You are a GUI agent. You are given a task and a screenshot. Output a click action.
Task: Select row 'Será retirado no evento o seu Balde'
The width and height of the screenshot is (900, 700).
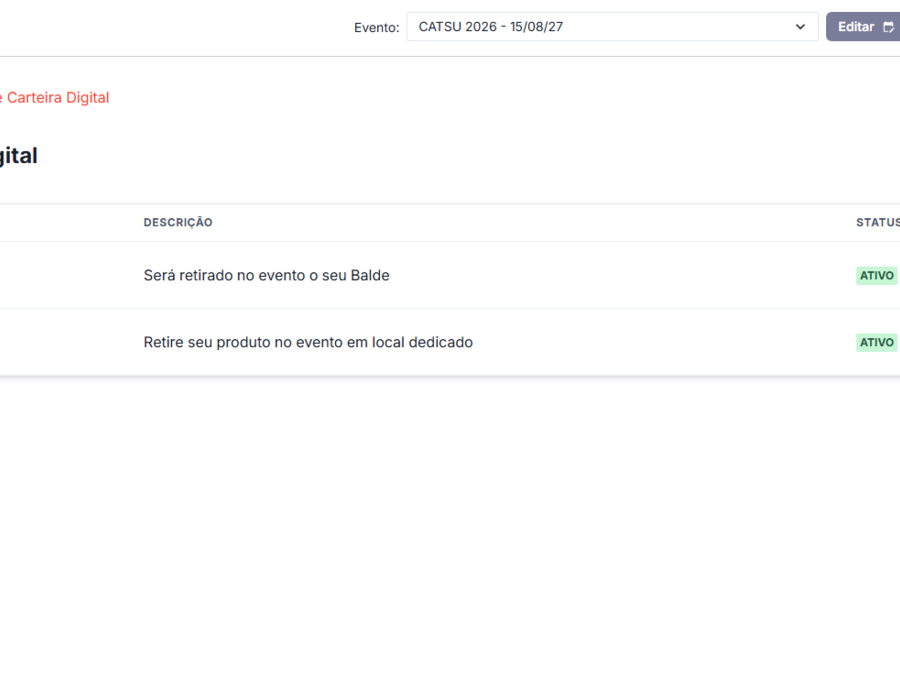click(x=450, y=275)
